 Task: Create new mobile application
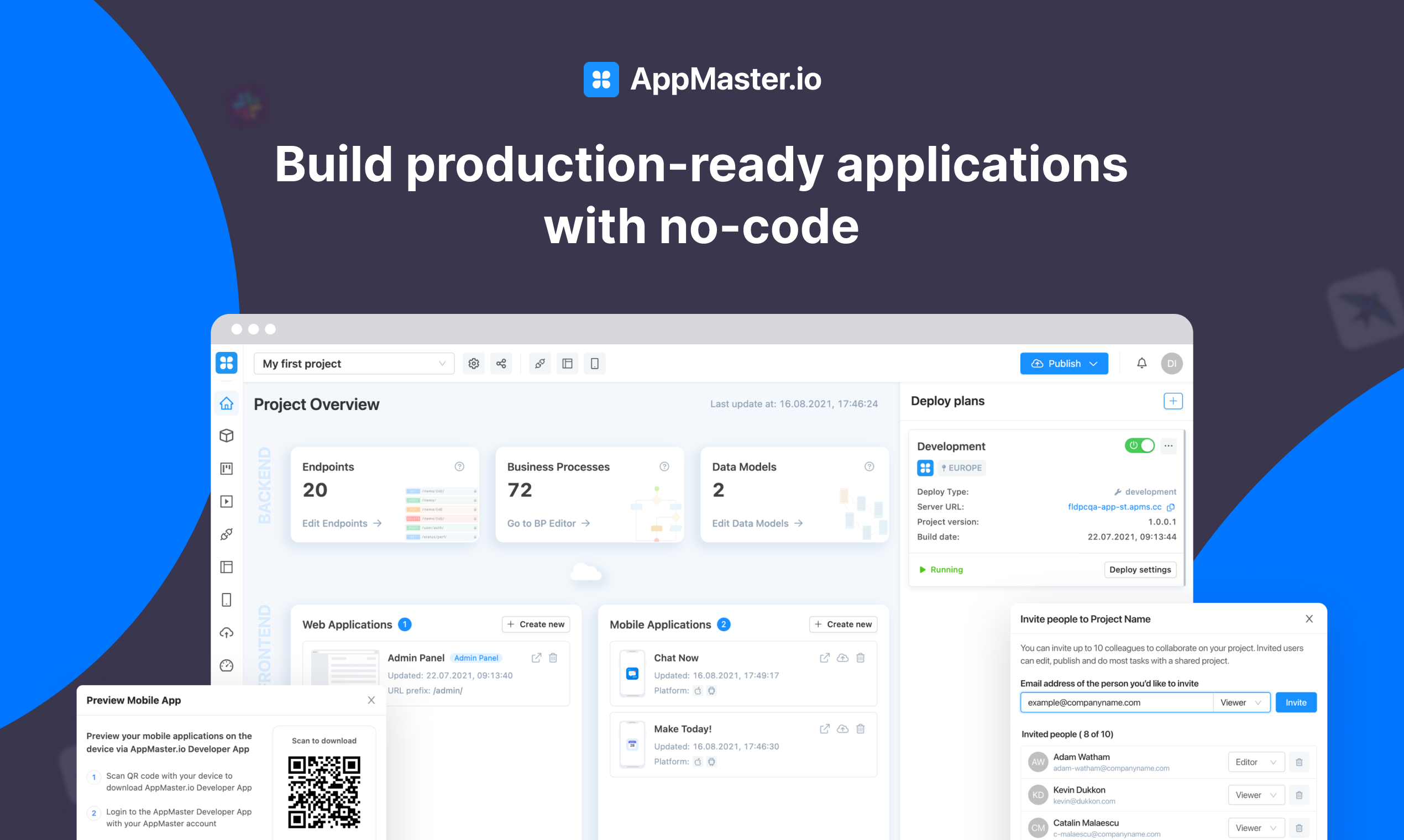tap(843, 624)
